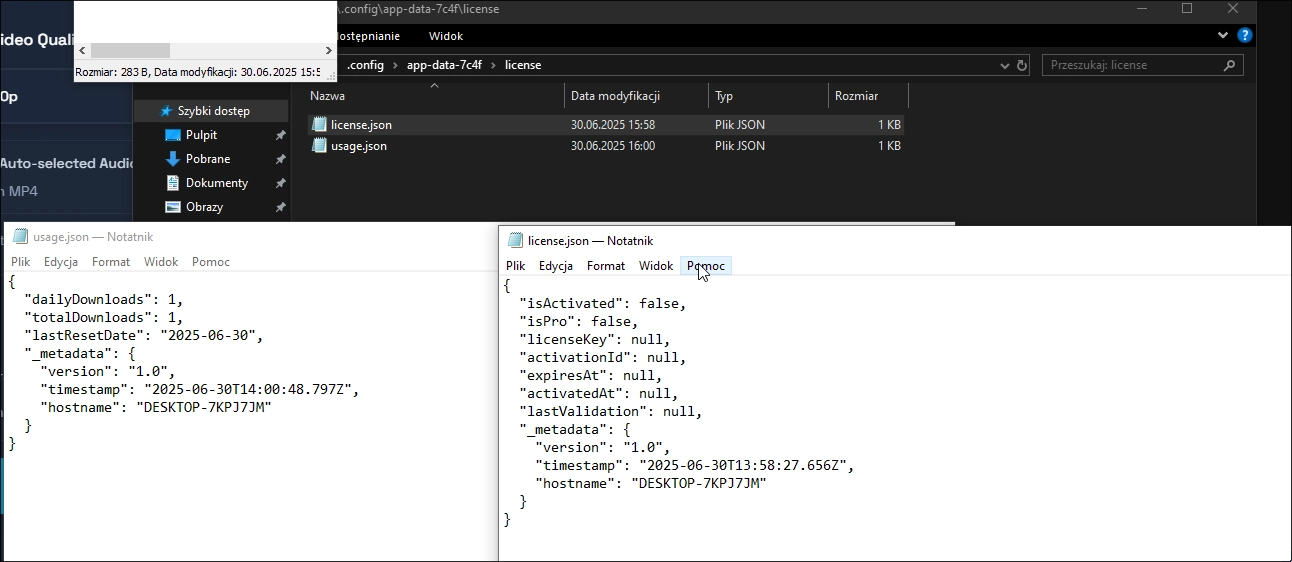Select Szybki dostęp in navigation pane
Viewport: 1292px width, 562px height.
coord(213,111)
